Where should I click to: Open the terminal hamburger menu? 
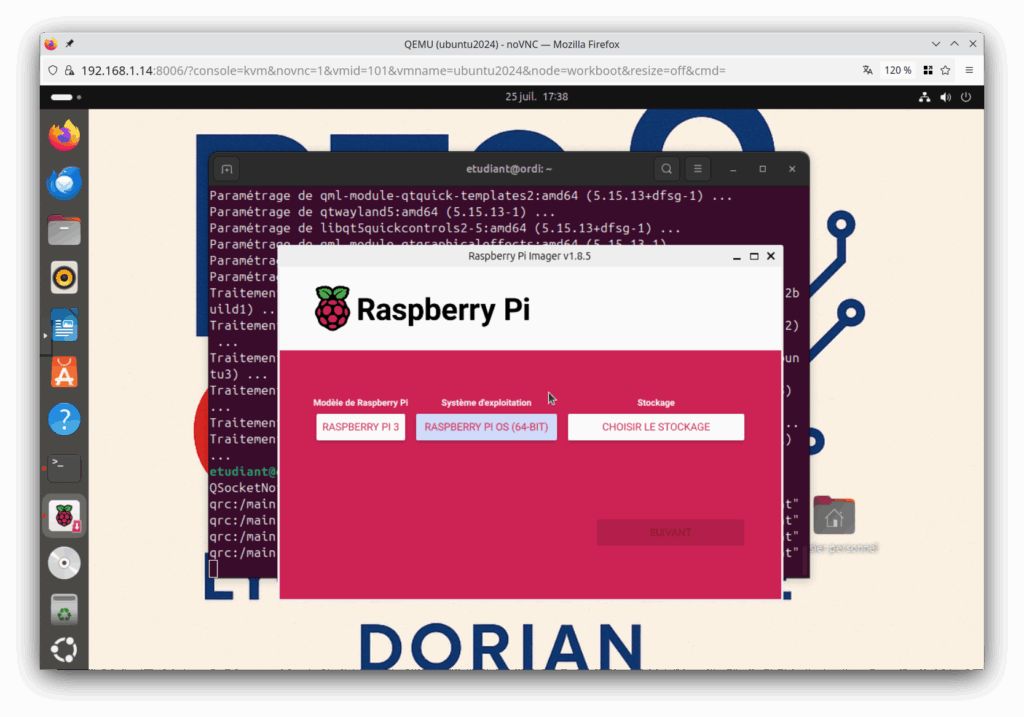tap(699, 169)
